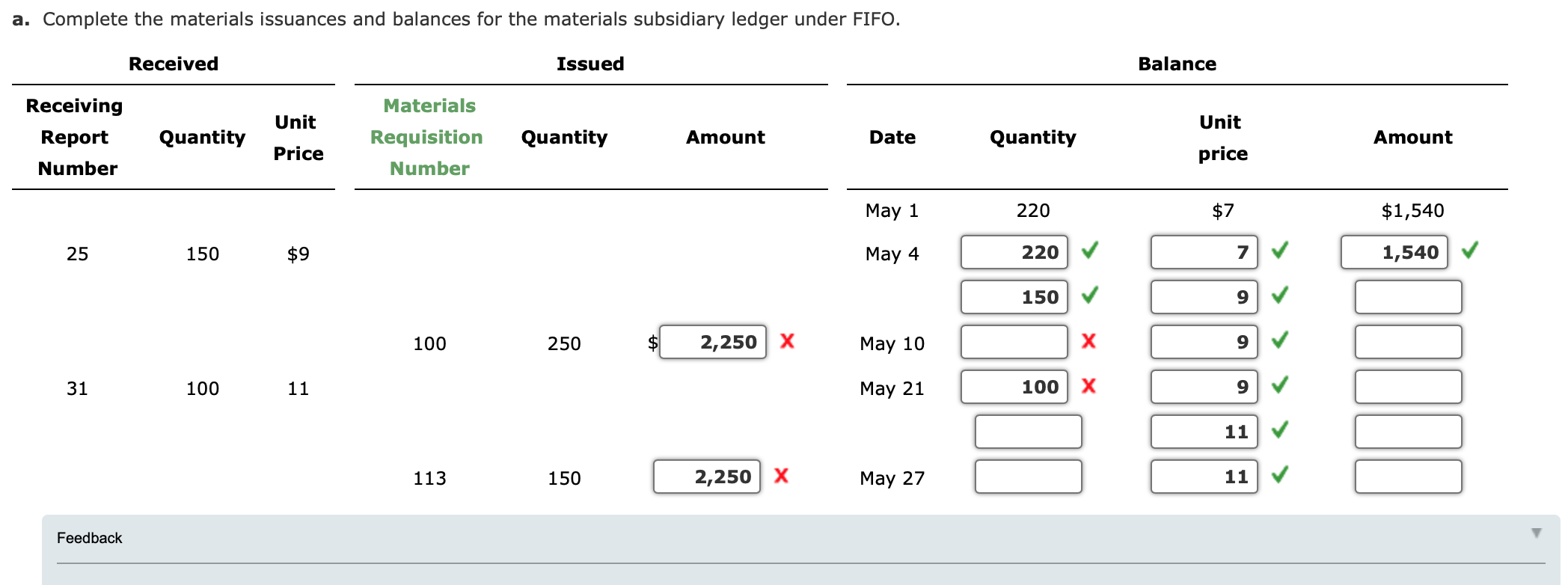Click the green checkmark next to unit price 11

point(1279,432)
